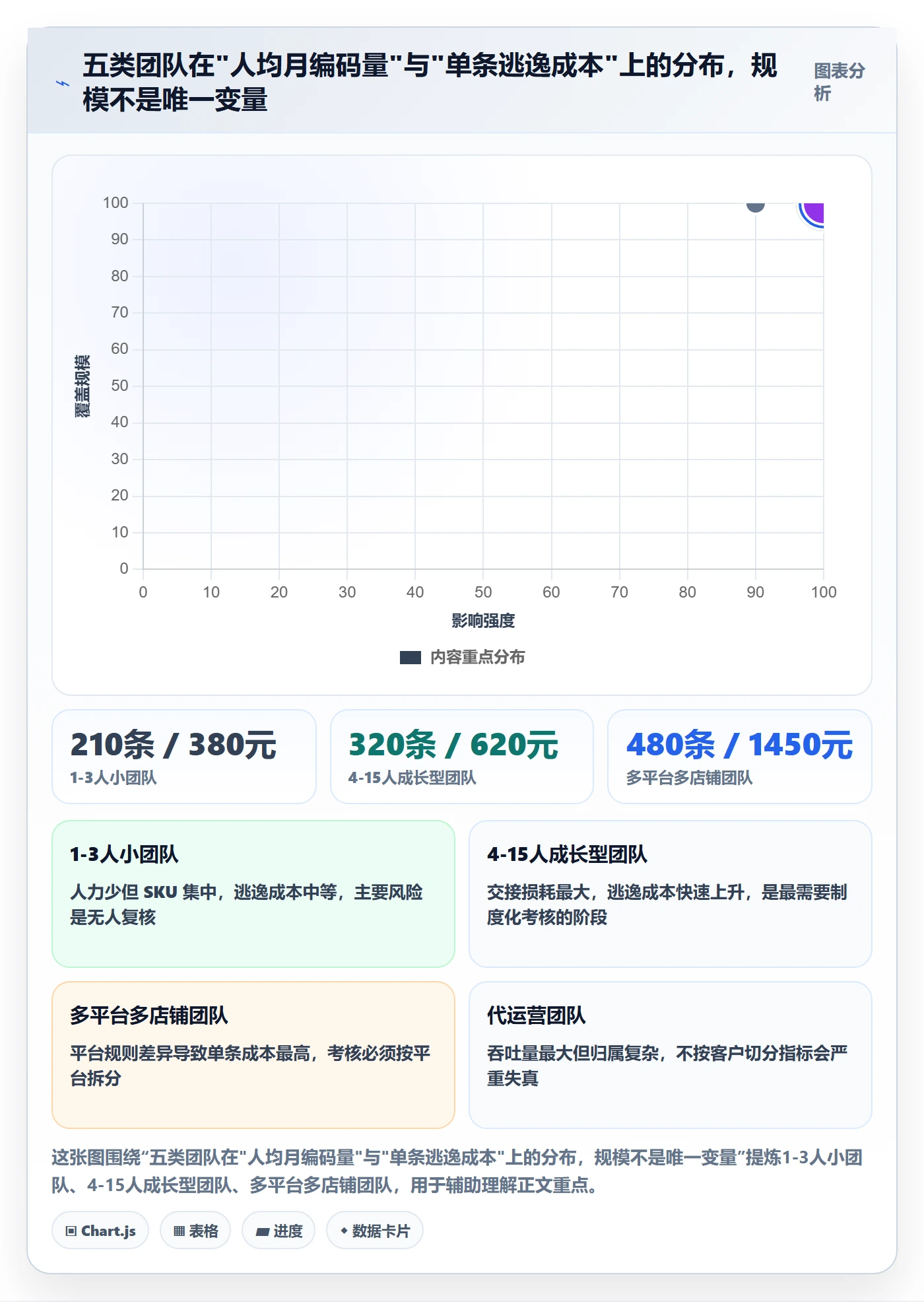Click the 4-15人成长型团队 caption below 320条 / 620元
The image size is (924, 1302).
point(412,778)
